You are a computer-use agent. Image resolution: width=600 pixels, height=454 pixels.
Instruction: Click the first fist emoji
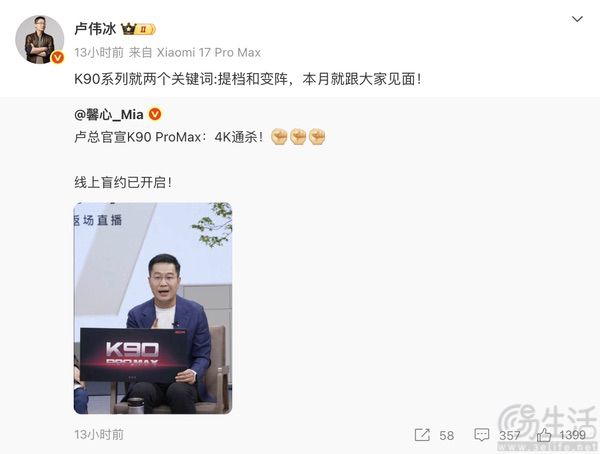point(279,137)
